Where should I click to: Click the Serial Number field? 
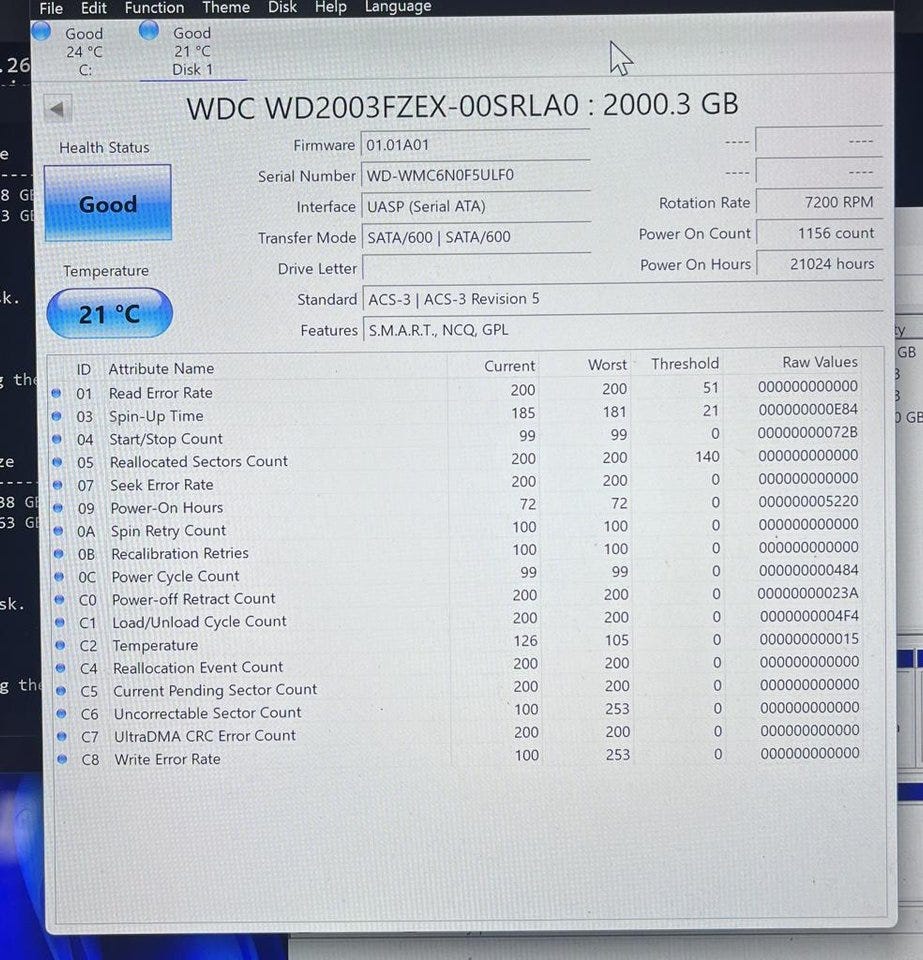476,175
